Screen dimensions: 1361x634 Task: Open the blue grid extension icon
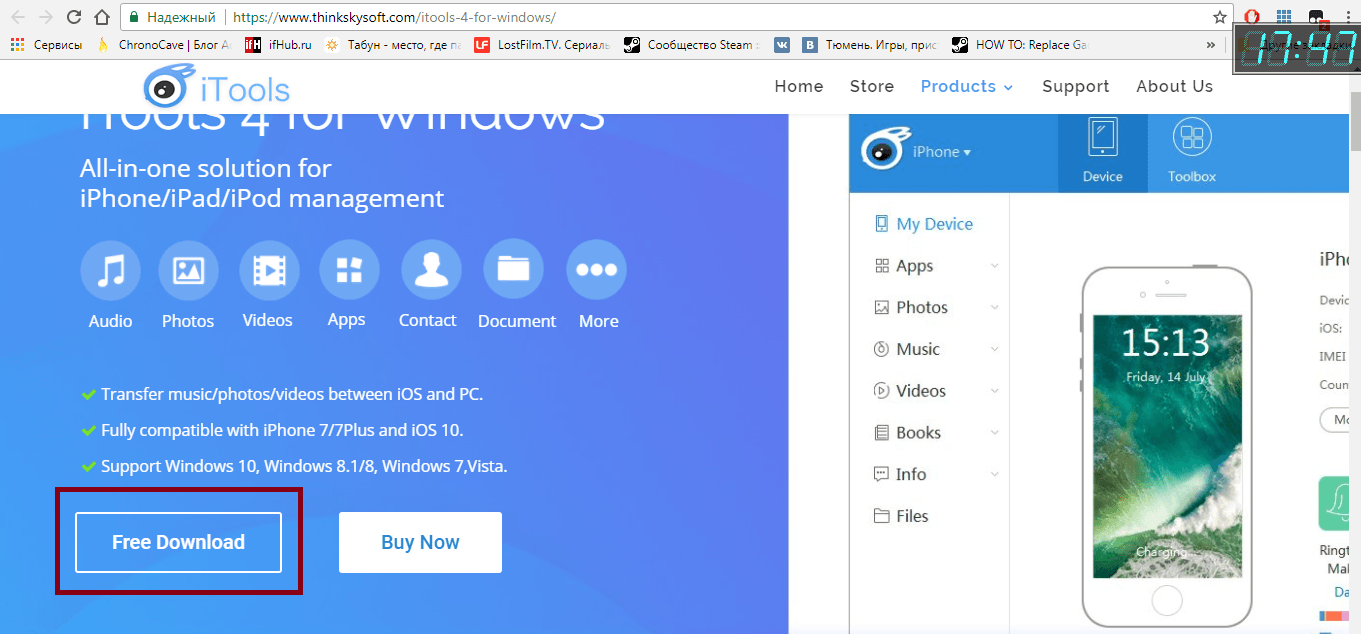[1284, 17]
